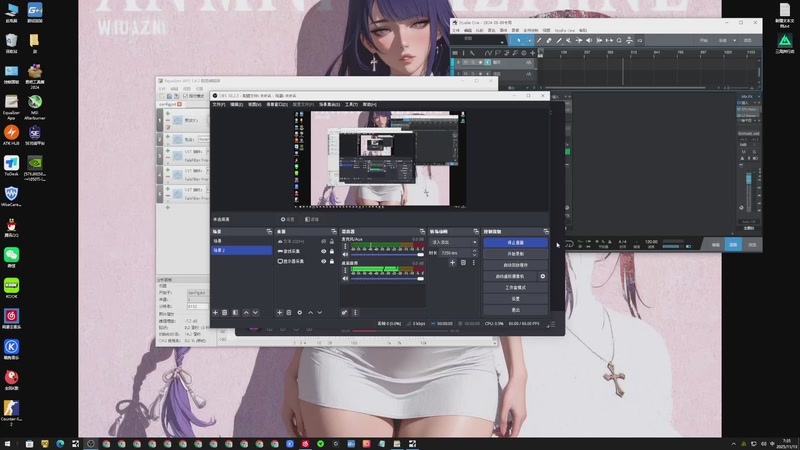This screenshot has width=800, height=450.
Task: Move scene up using Scenes panel arrow
Action: pos(246,312)
